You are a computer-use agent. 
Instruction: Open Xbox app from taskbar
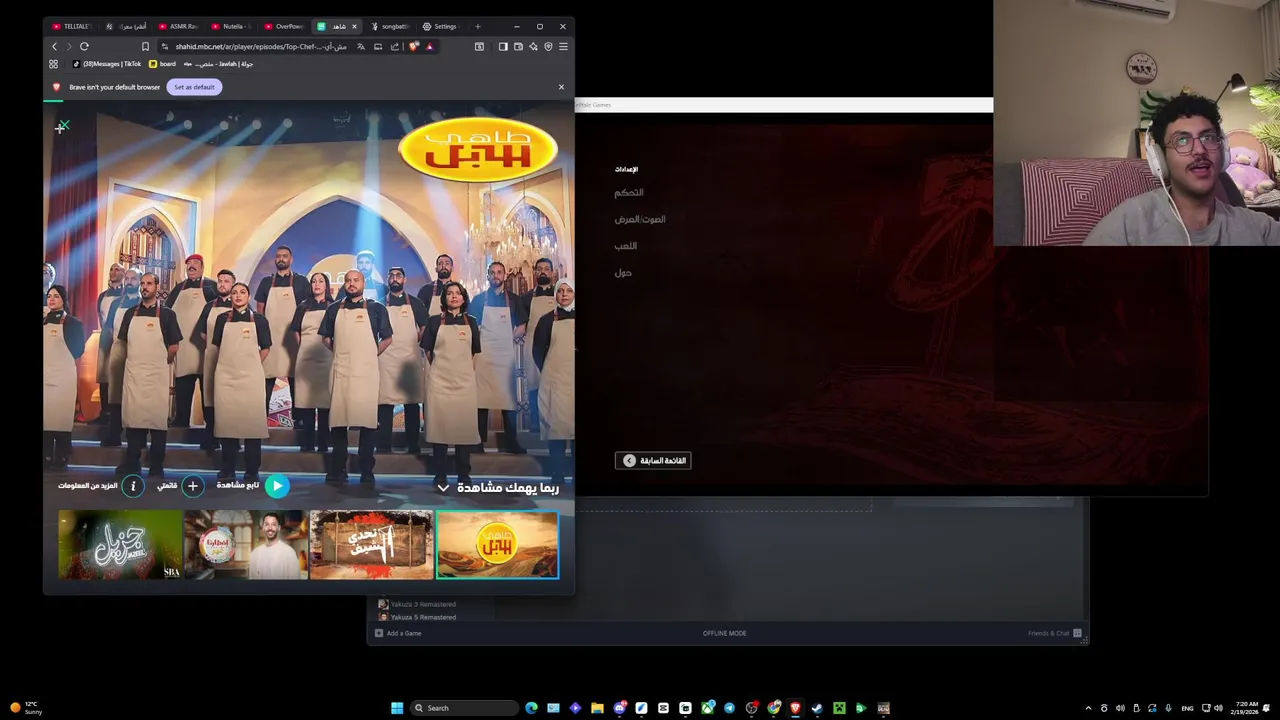tap(707, 708)
